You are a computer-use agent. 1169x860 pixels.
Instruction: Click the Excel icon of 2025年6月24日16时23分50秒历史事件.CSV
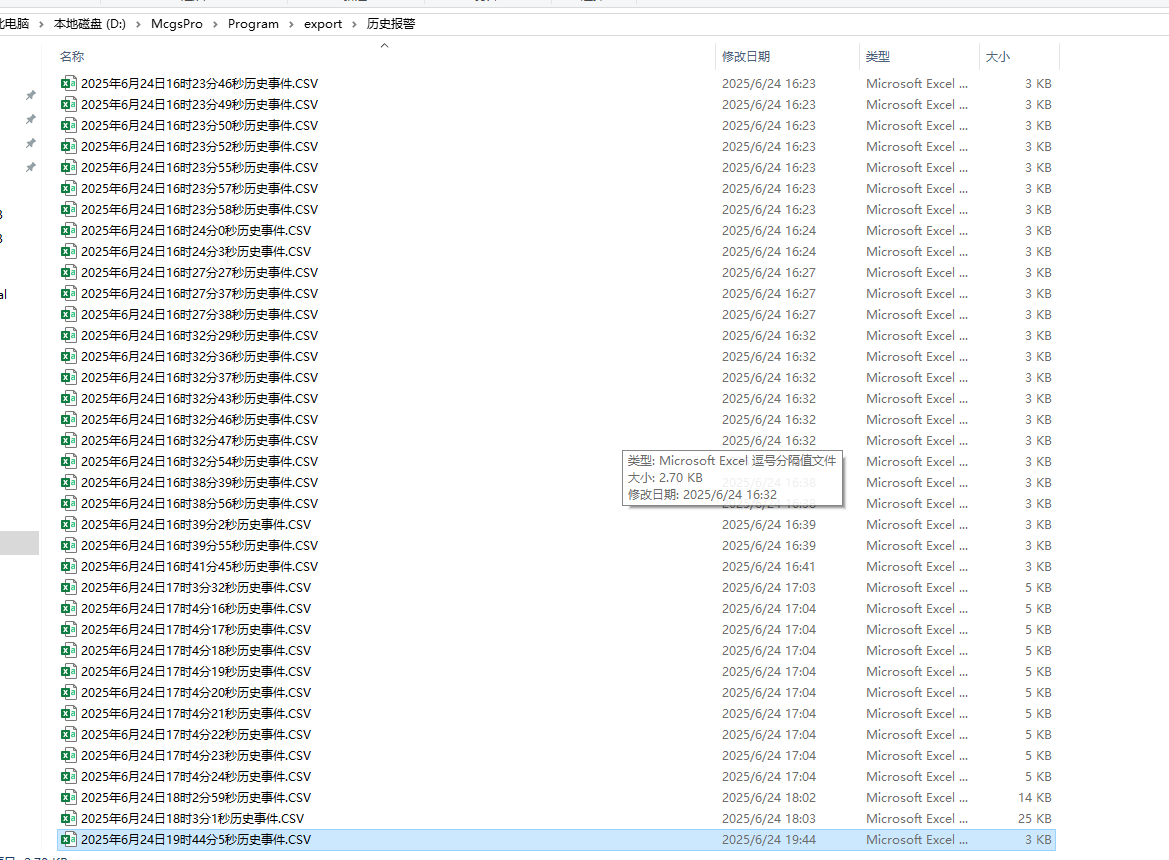click(x=69, y=125)
